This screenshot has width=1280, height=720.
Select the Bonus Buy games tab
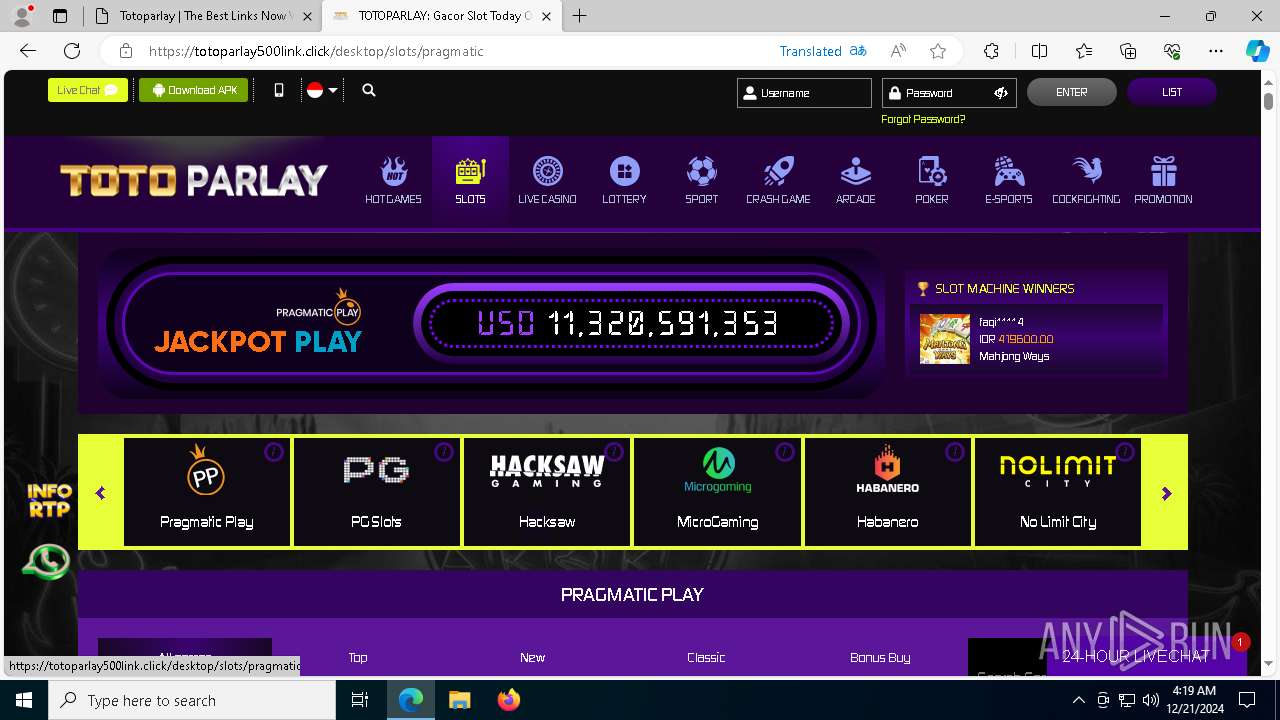tap(880, 657)
